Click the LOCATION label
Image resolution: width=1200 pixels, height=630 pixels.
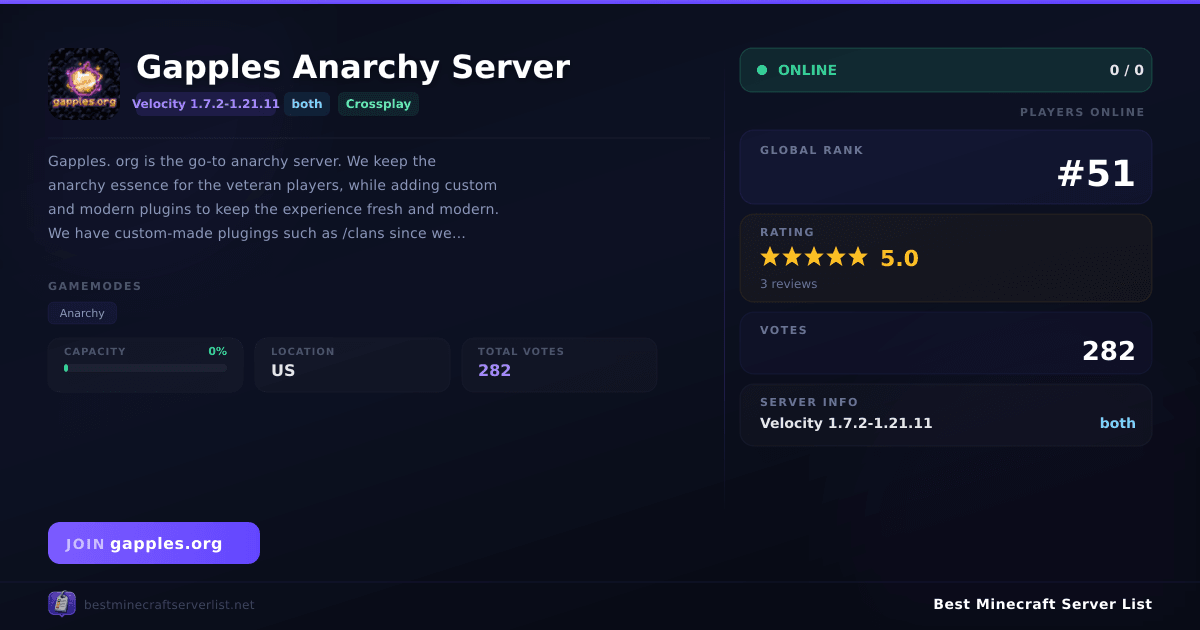(x=303, y=351)
